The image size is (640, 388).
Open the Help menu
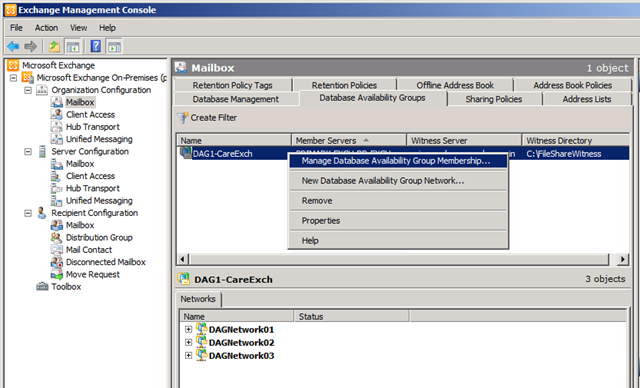(107, 28)
